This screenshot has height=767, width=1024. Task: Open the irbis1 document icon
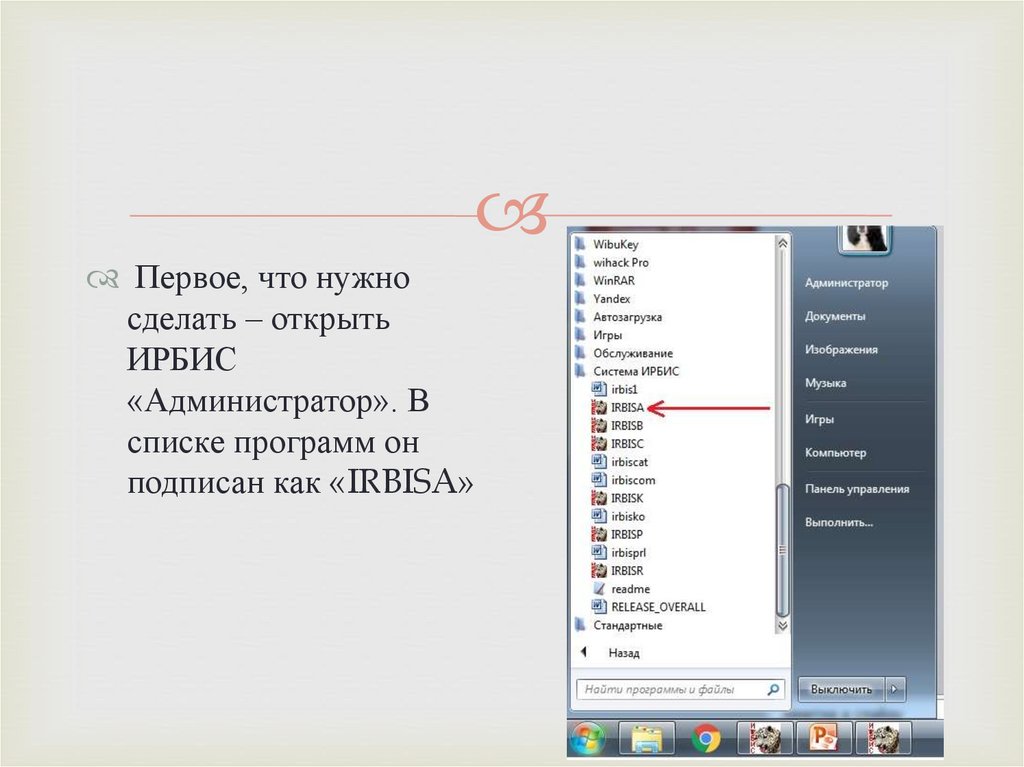pyautogui.click(x=599, y=389)
